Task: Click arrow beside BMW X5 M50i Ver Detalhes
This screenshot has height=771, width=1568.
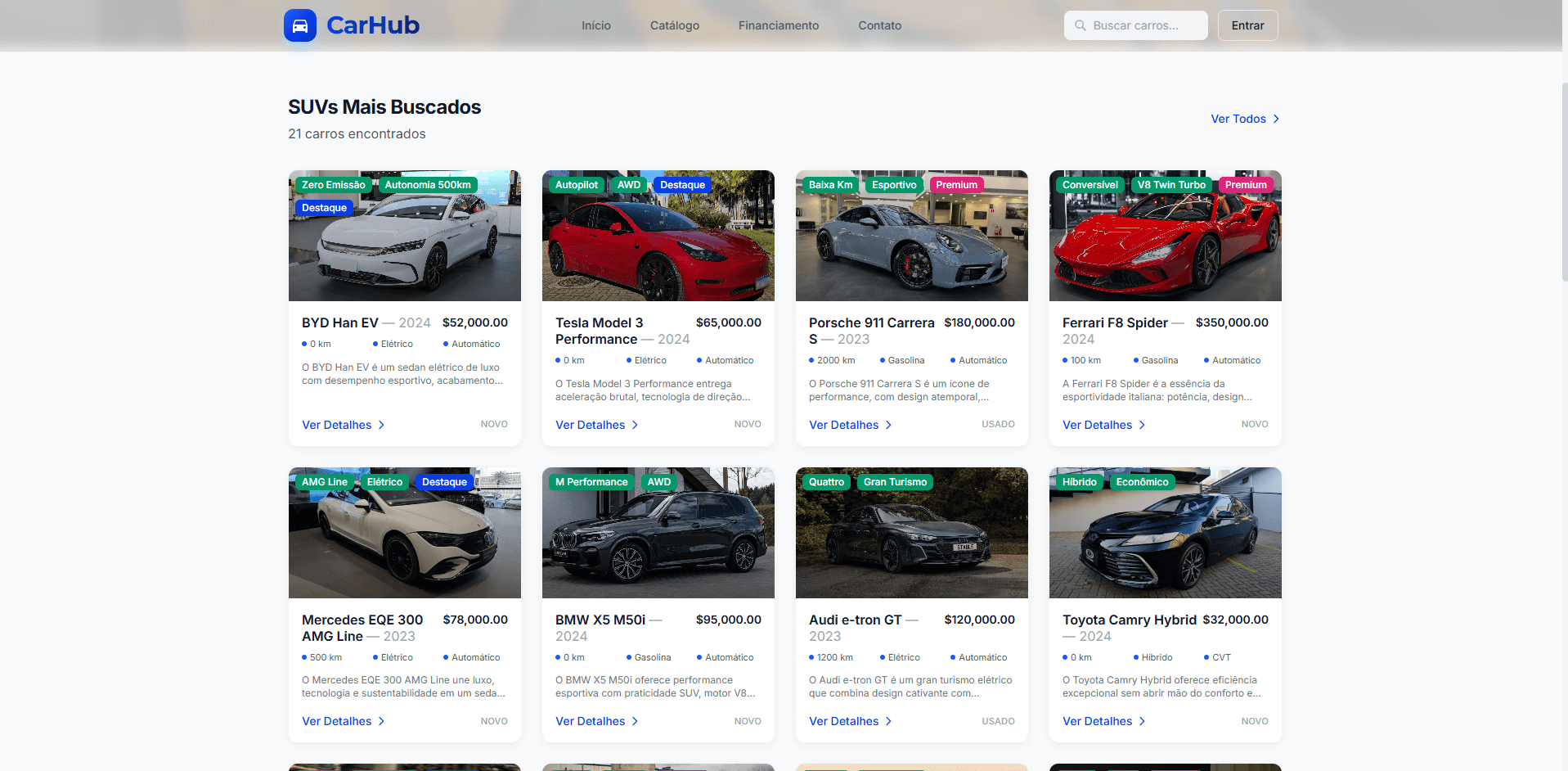Action: click(x=634, y=721)
